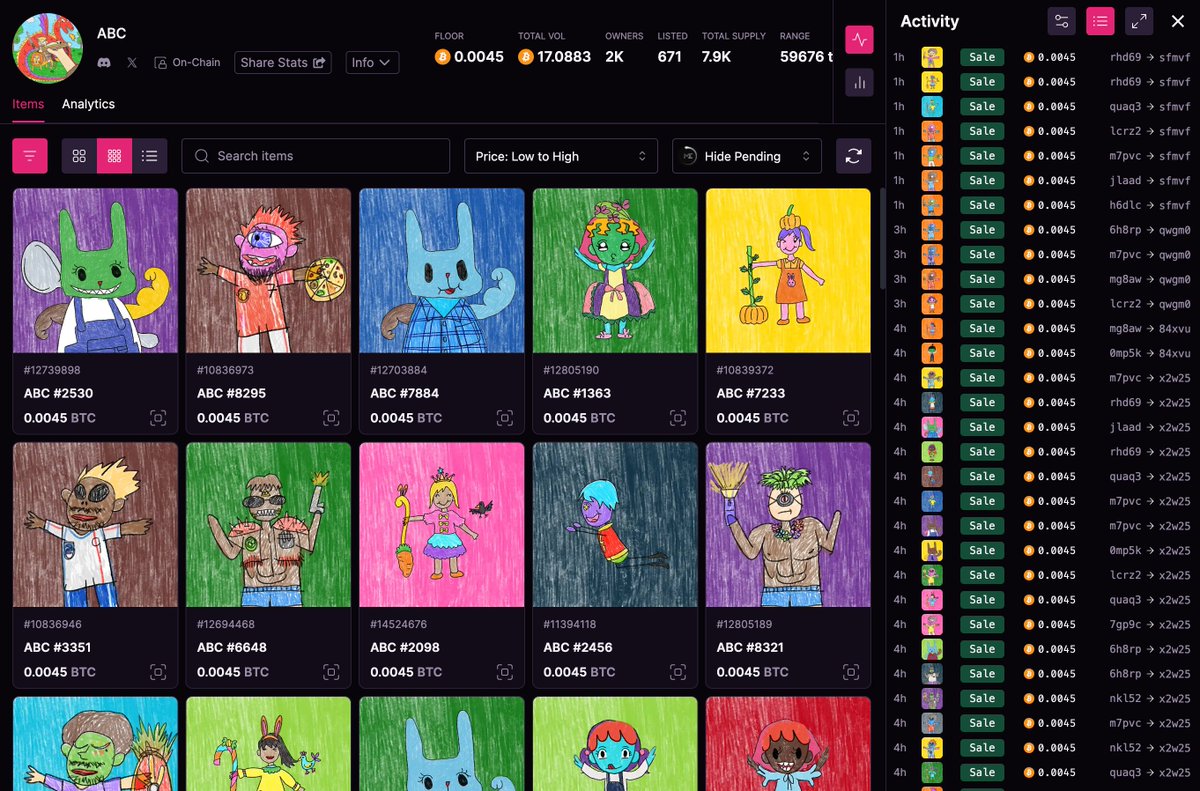Click the ABC #2098 title
The height and width of the screenshot is (791, 1200).
click(404, 647)
